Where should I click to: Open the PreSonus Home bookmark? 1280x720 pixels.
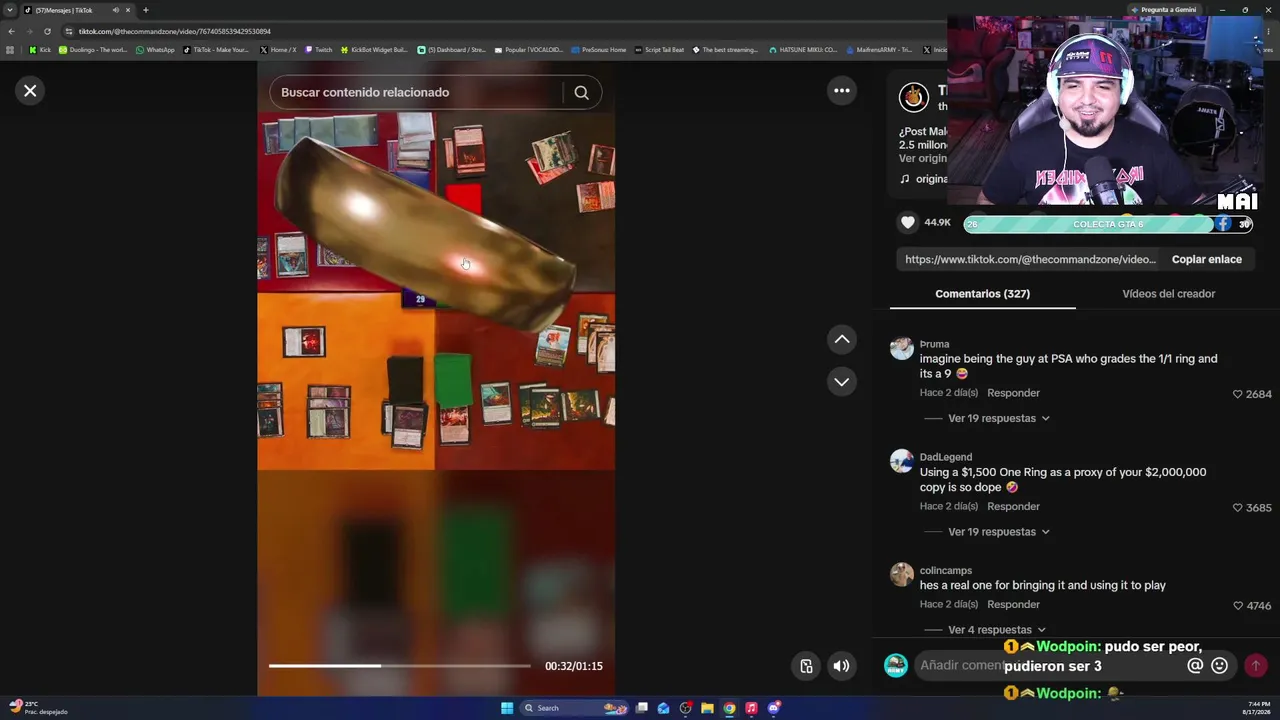(x=598, y=49)
